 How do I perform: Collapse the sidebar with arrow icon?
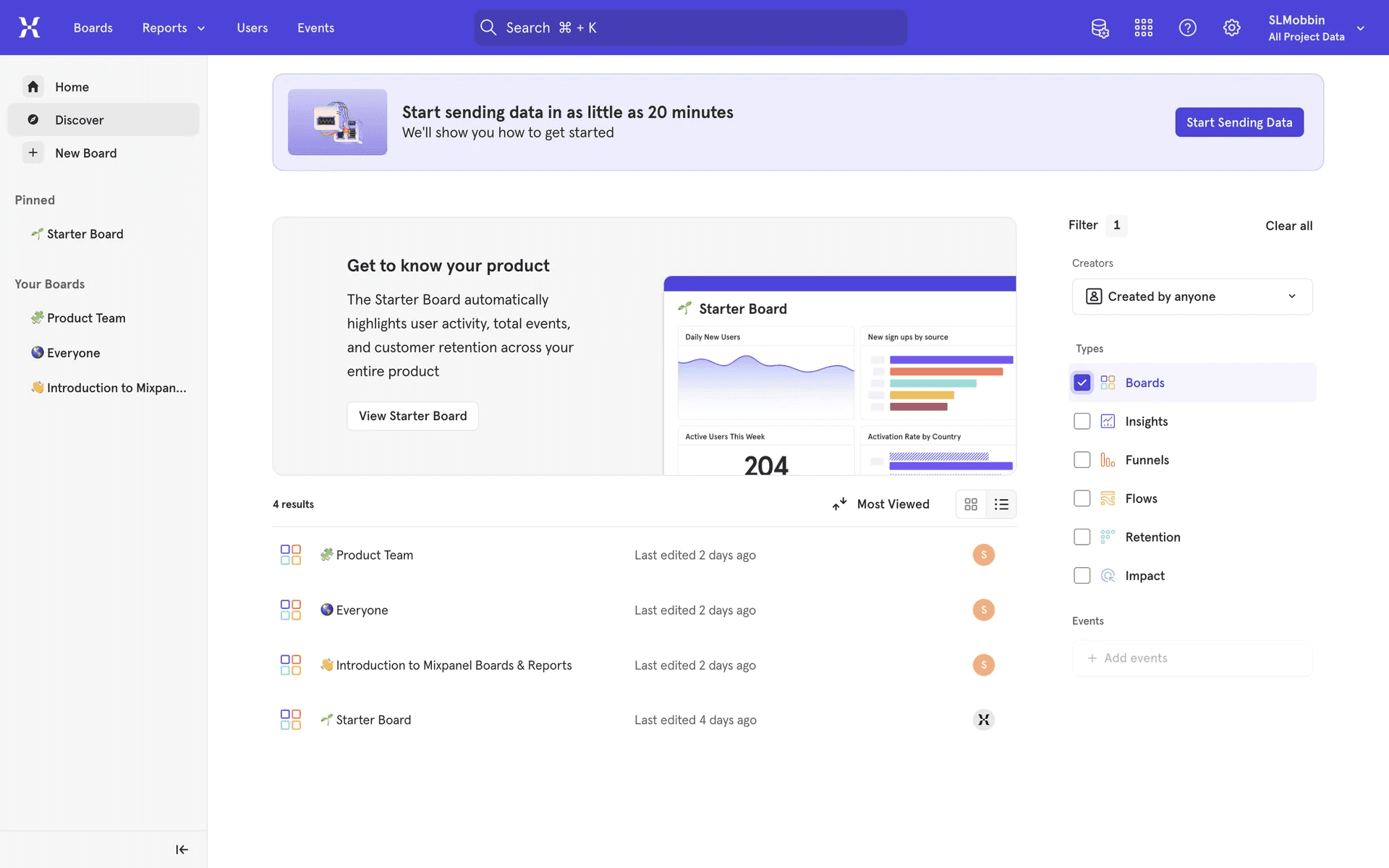point(182,849)
